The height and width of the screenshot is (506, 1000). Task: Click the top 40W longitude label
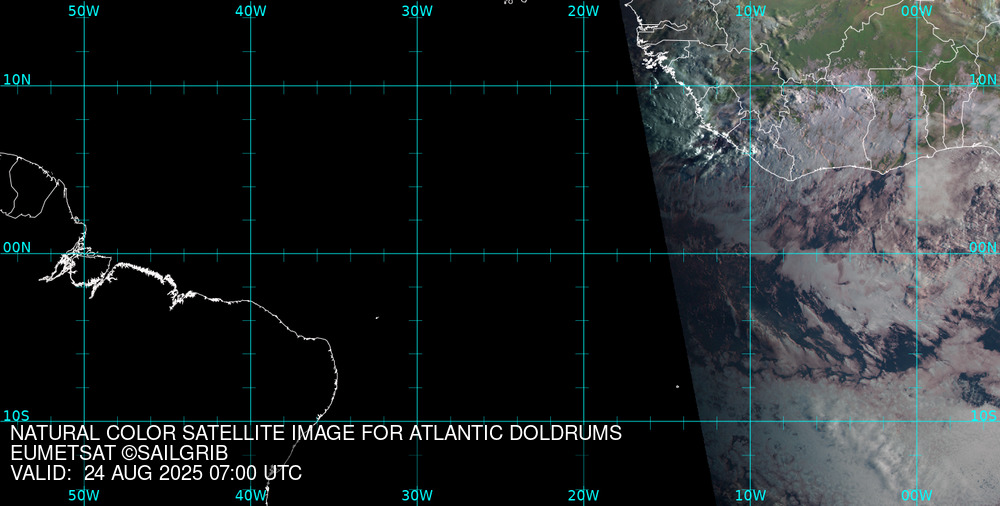[251, 11]
